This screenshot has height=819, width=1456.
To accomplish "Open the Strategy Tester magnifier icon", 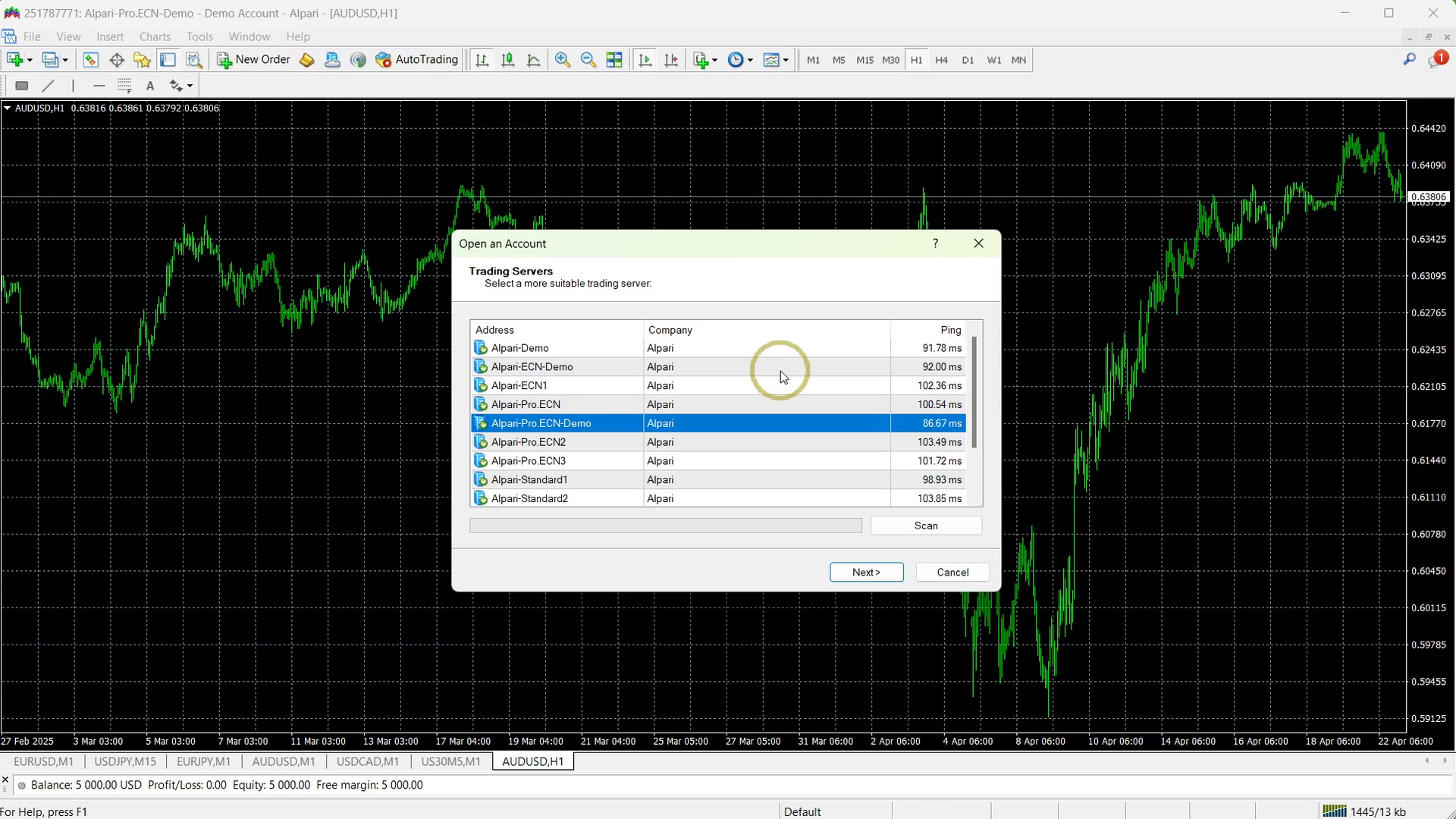I will (x=194, y=60).
